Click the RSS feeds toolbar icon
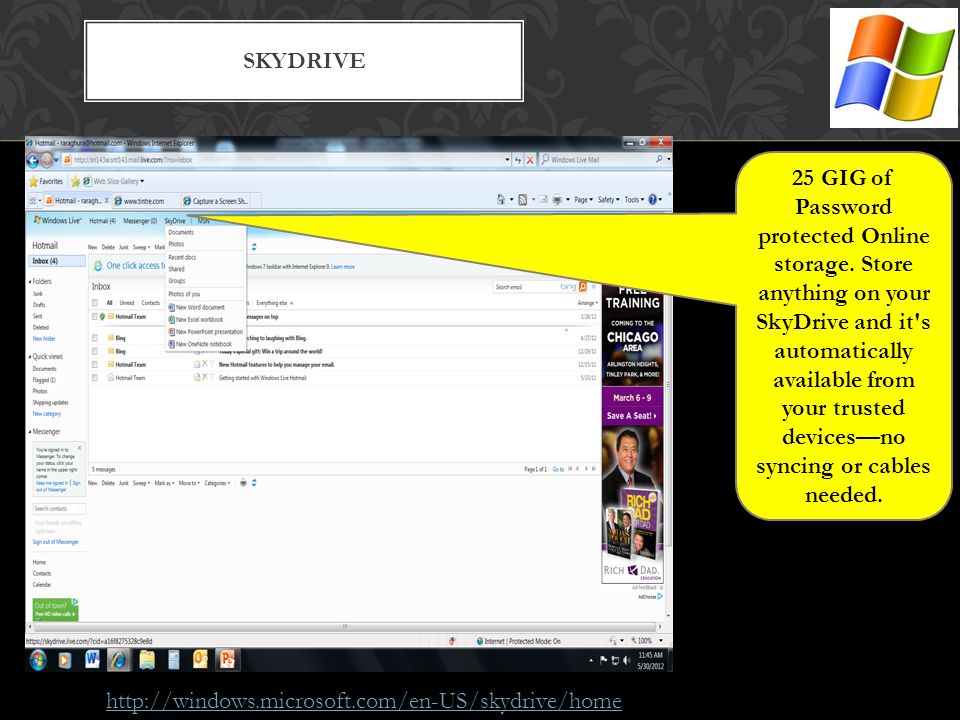The height and width of the screenshot is (720, 960). [x=522, y=200]
